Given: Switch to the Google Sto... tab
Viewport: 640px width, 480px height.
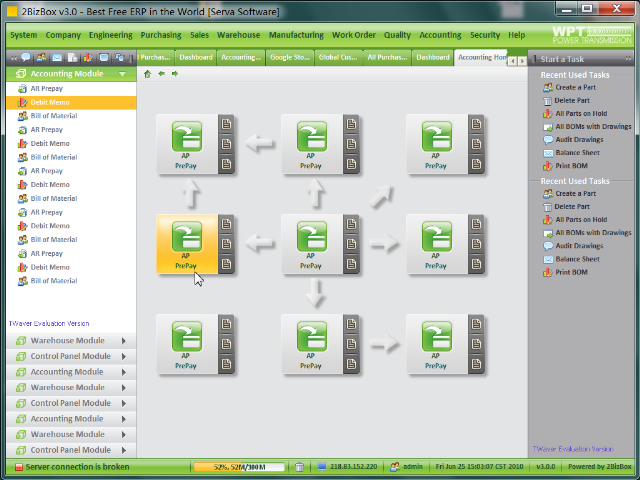Looking at the screenshot, I should point(290,58).
